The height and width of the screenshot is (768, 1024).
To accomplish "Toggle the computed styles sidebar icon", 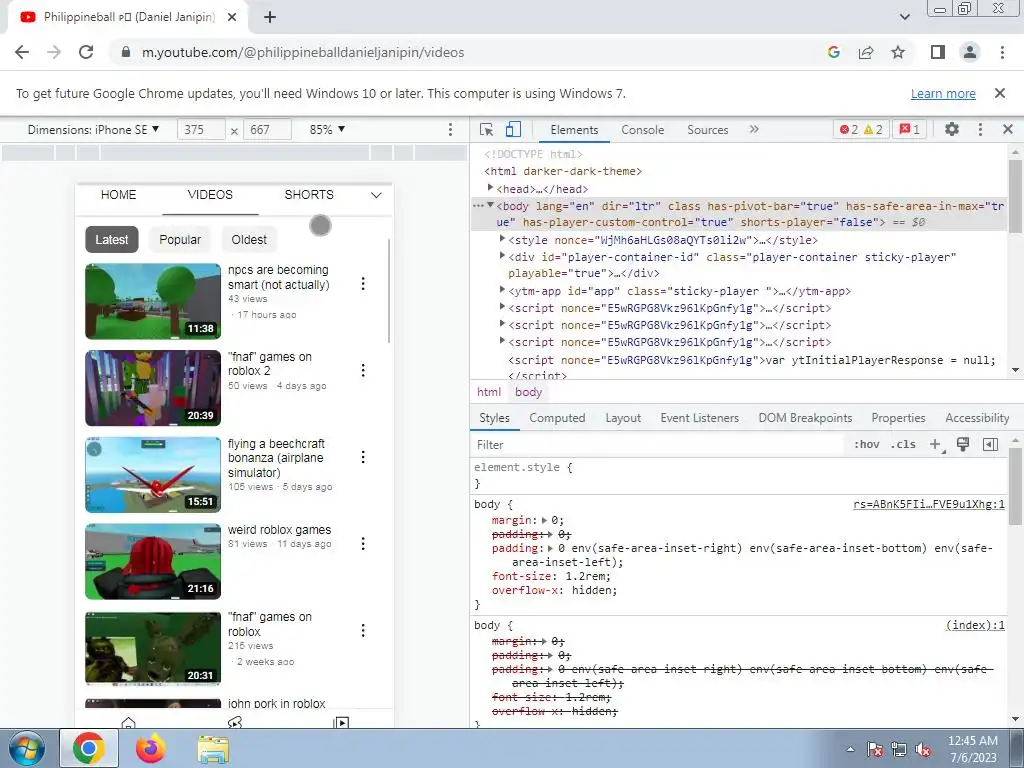I will tap(990, 445).
